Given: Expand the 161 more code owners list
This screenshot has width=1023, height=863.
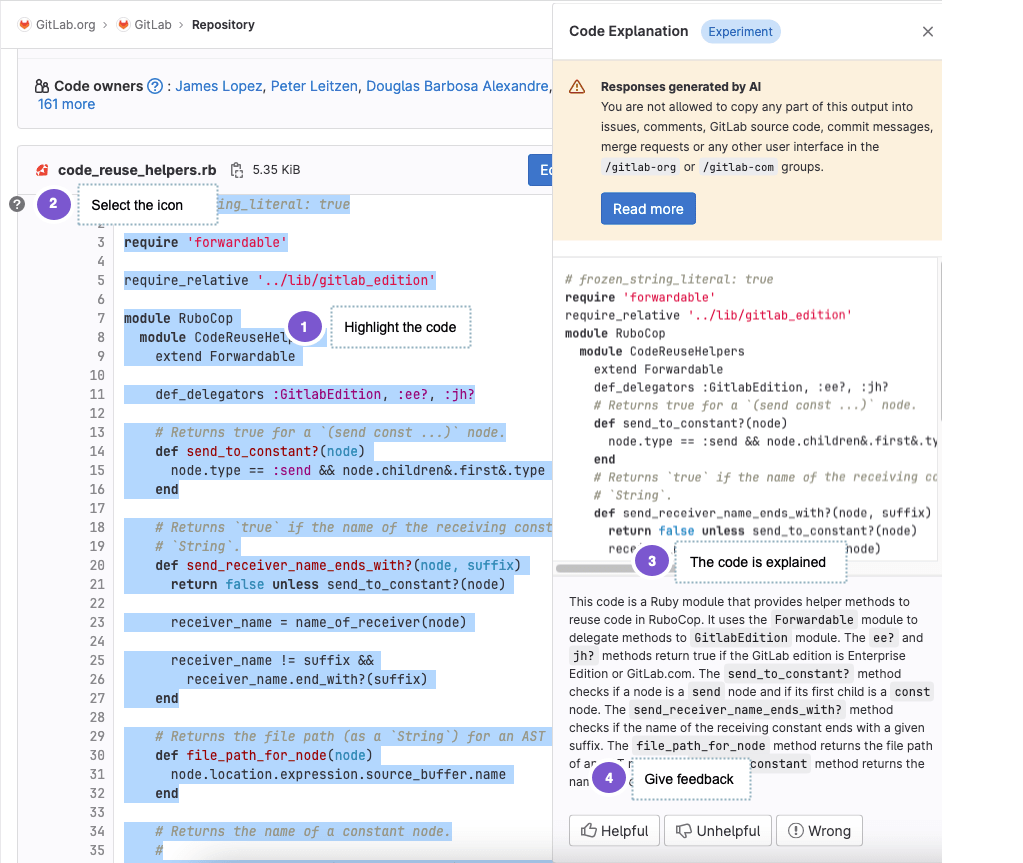Looking at the screenshot, I should [x=66, y=104].
